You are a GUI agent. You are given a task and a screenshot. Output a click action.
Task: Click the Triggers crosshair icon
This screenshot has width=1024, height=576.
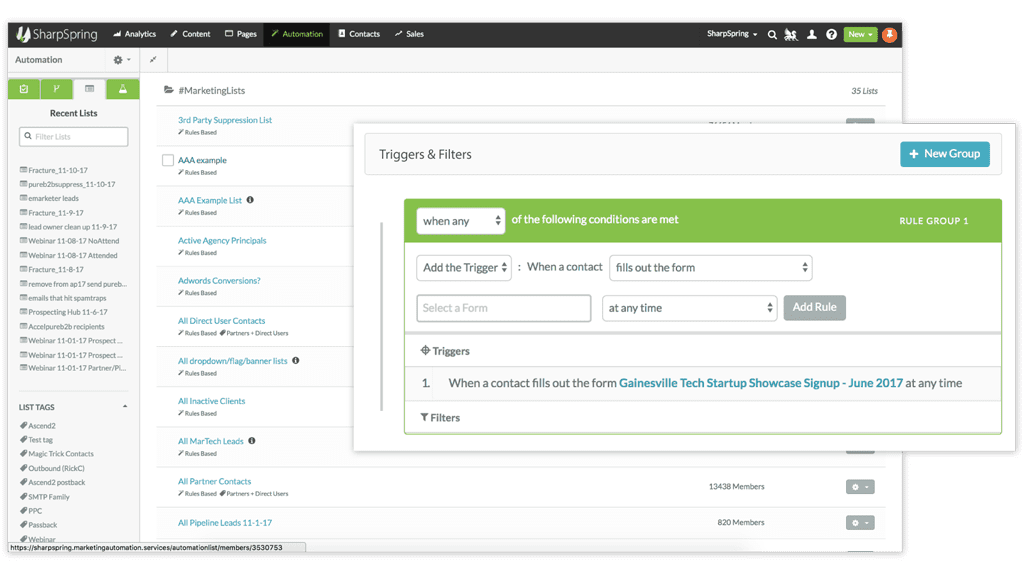click(x=425, y=351)
